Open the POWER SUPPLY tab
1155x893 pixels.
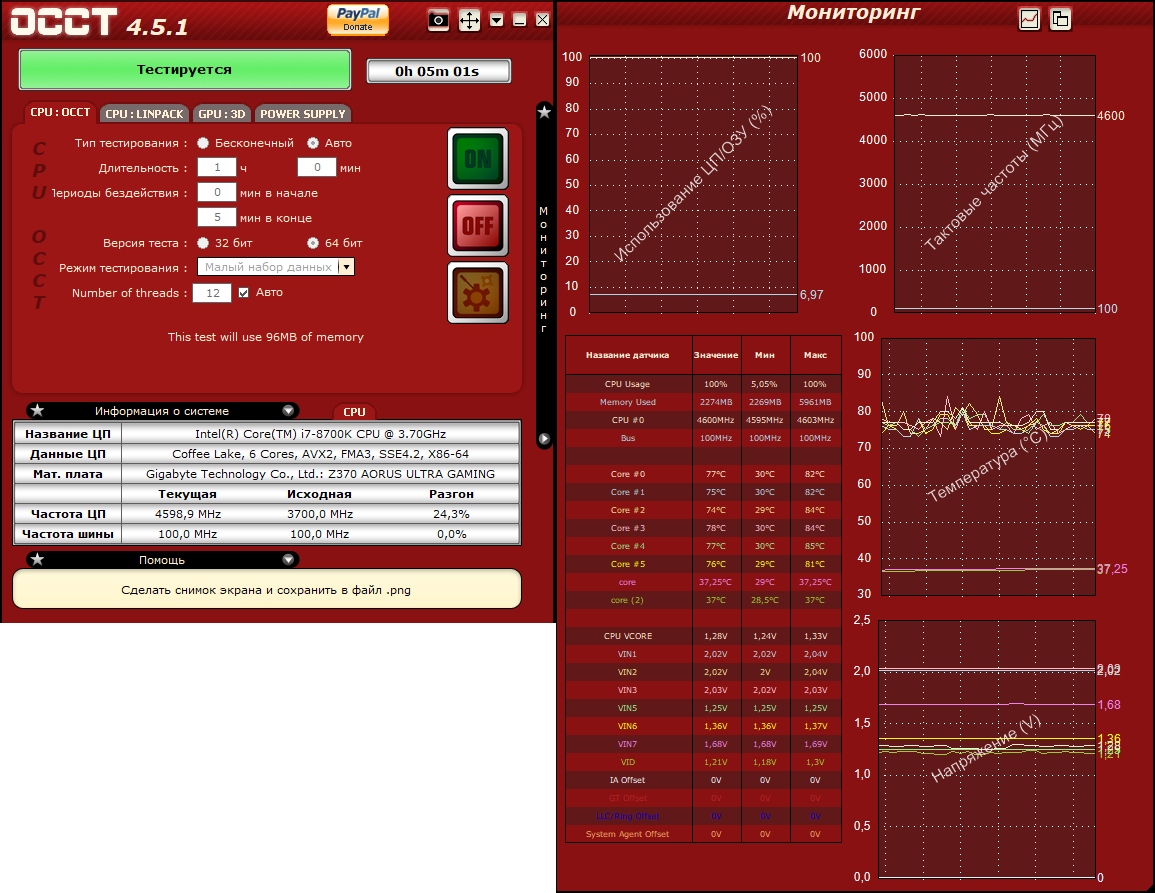pyautogui.click(x=303, y=113)
